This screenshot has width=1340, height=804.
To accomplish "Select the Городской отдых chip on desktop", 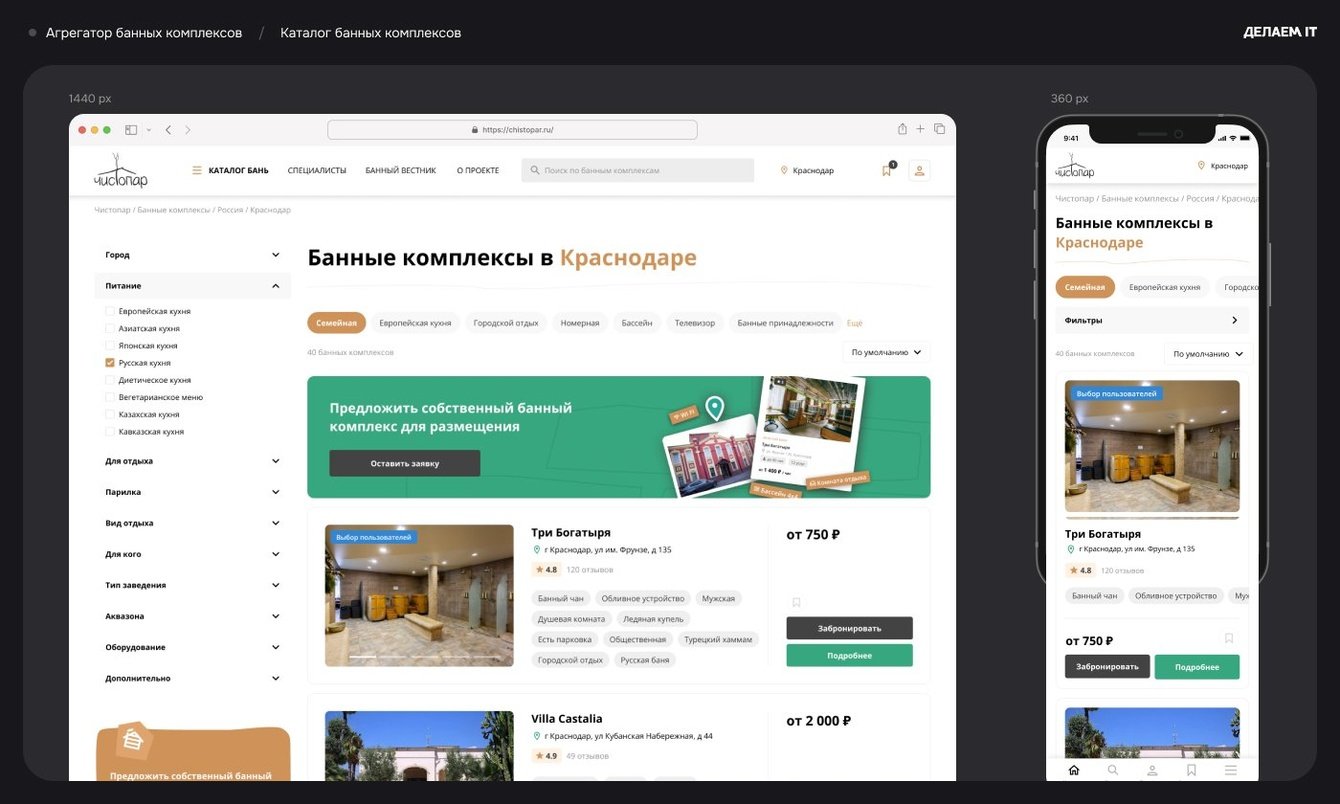I will tap(506, 323).
